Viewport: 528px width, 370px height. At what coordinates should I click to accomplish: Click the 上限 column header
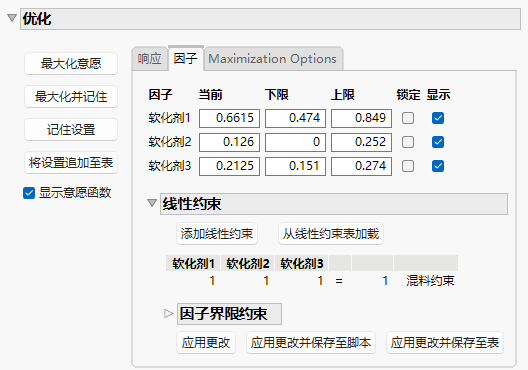342,95
